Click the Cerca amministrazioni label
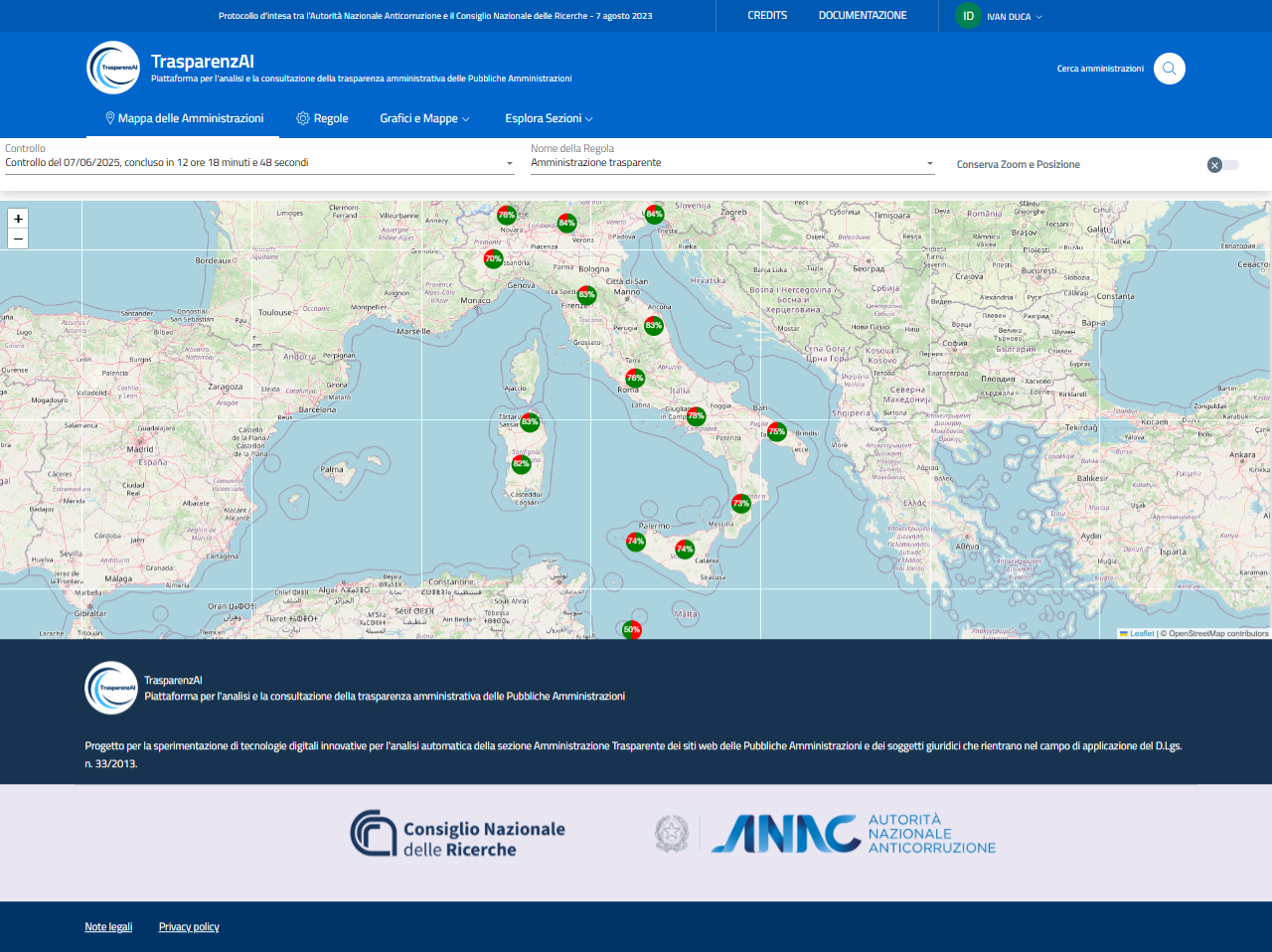Screen dimensions: 1272x952 click(x=1100, y=69)
